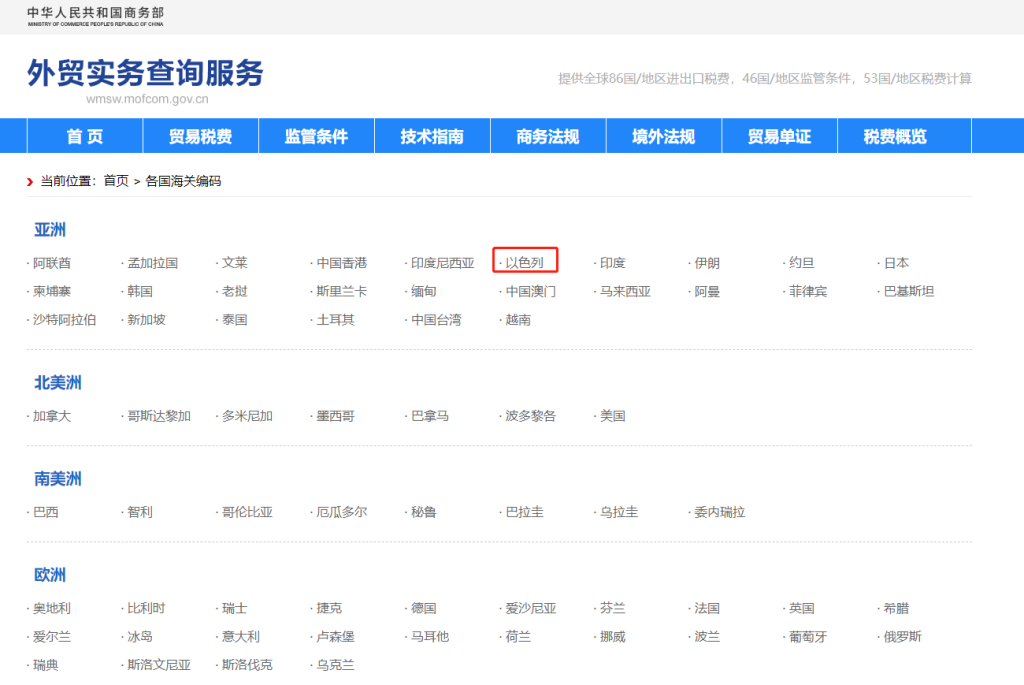Select 巴西 under South America
Viewport: 1024px width, 685px height.
click(46, 512)
